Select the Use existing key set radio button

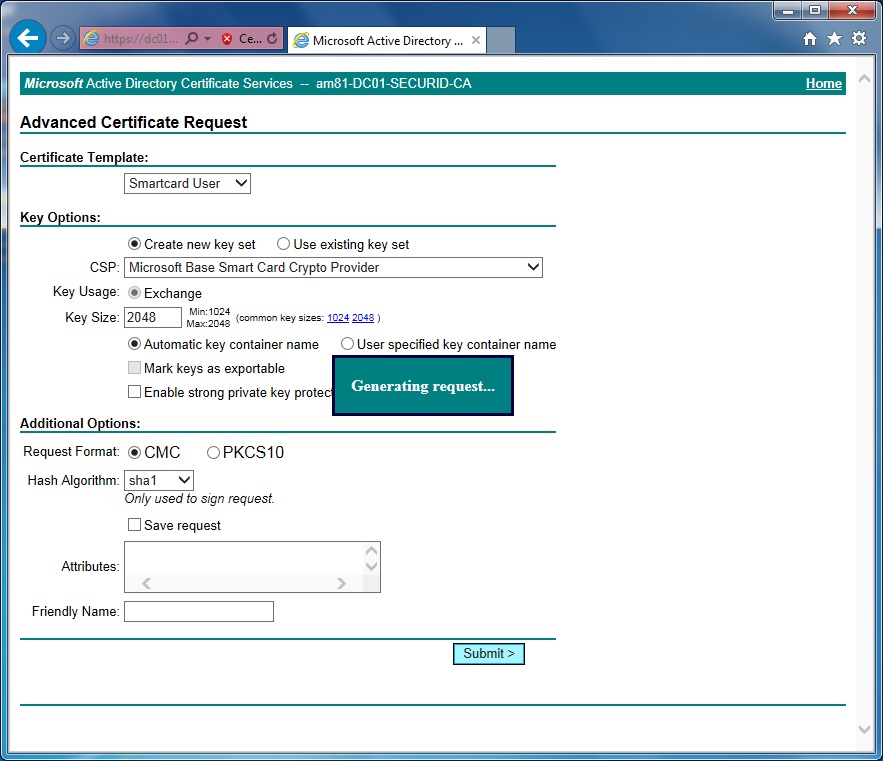pyautogui.click(x=283, y=243)
